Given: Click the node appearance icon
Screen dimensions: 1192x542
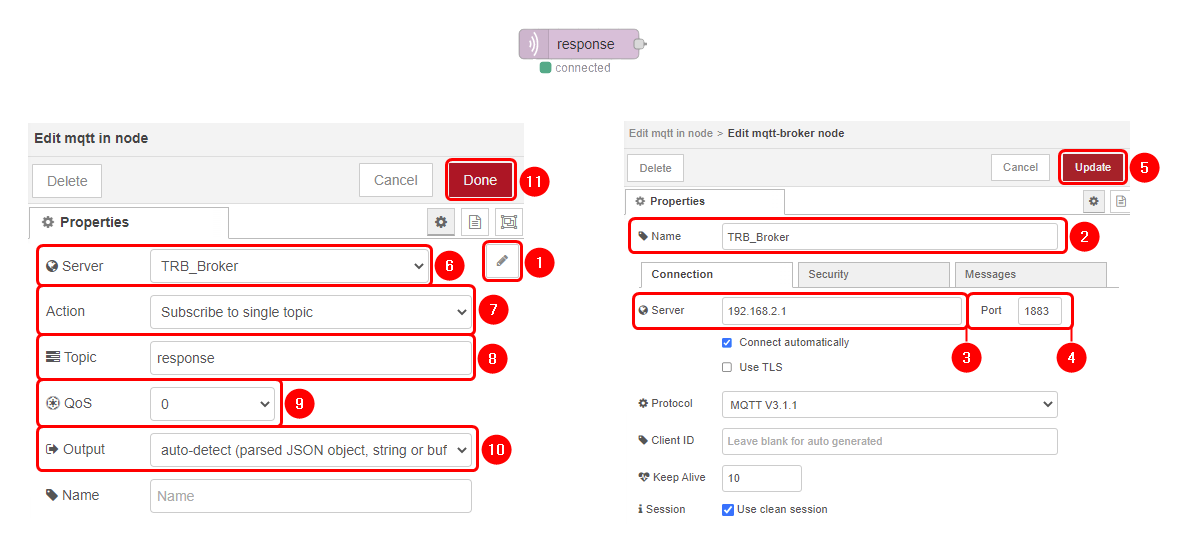Looking at the screenshot, I should (509, 222).
